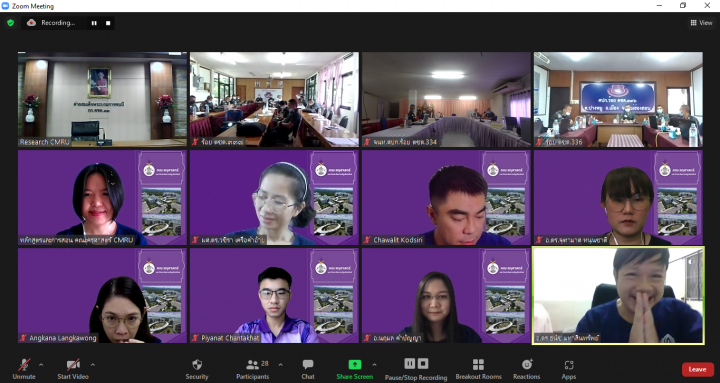Leave the meeting
This screenshot has width=720, height=383.
coord(698,369)
